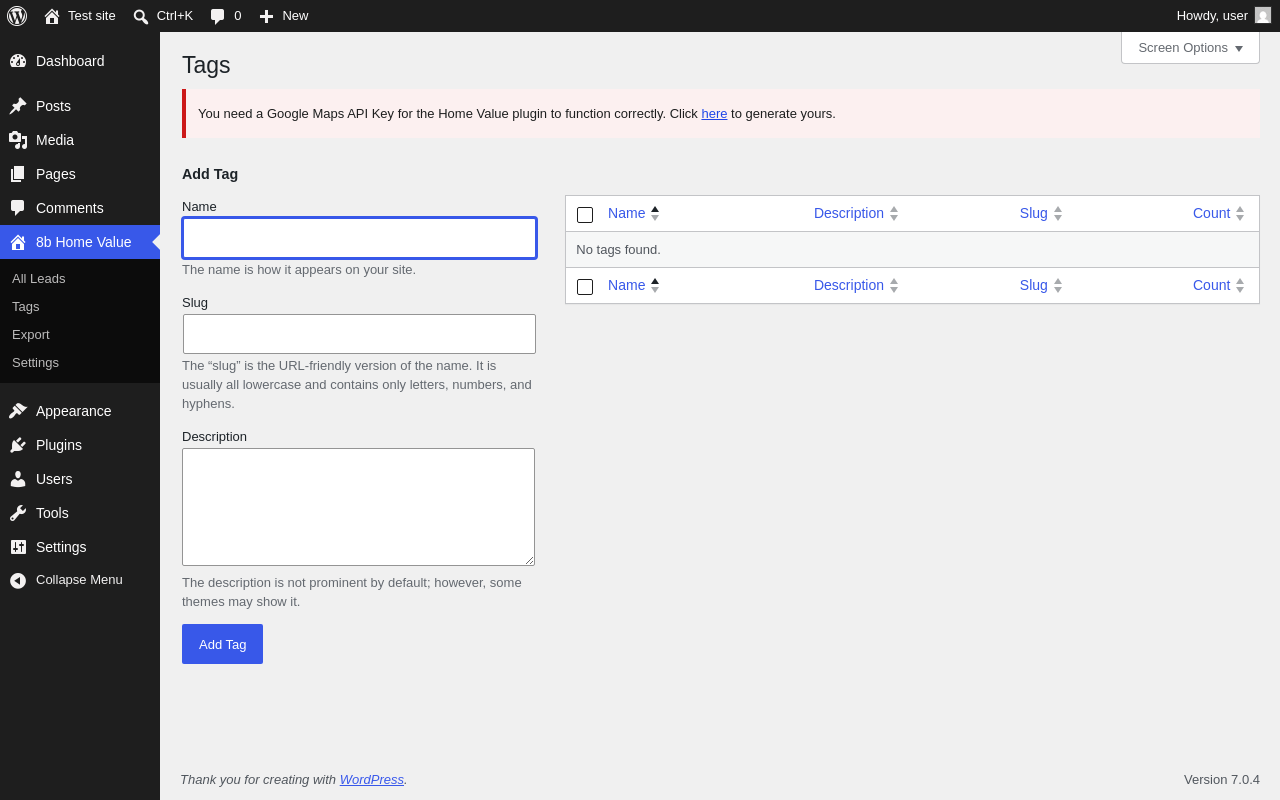
Task: Click sort arrows beside header Slug column
Action: [1058, 214]
